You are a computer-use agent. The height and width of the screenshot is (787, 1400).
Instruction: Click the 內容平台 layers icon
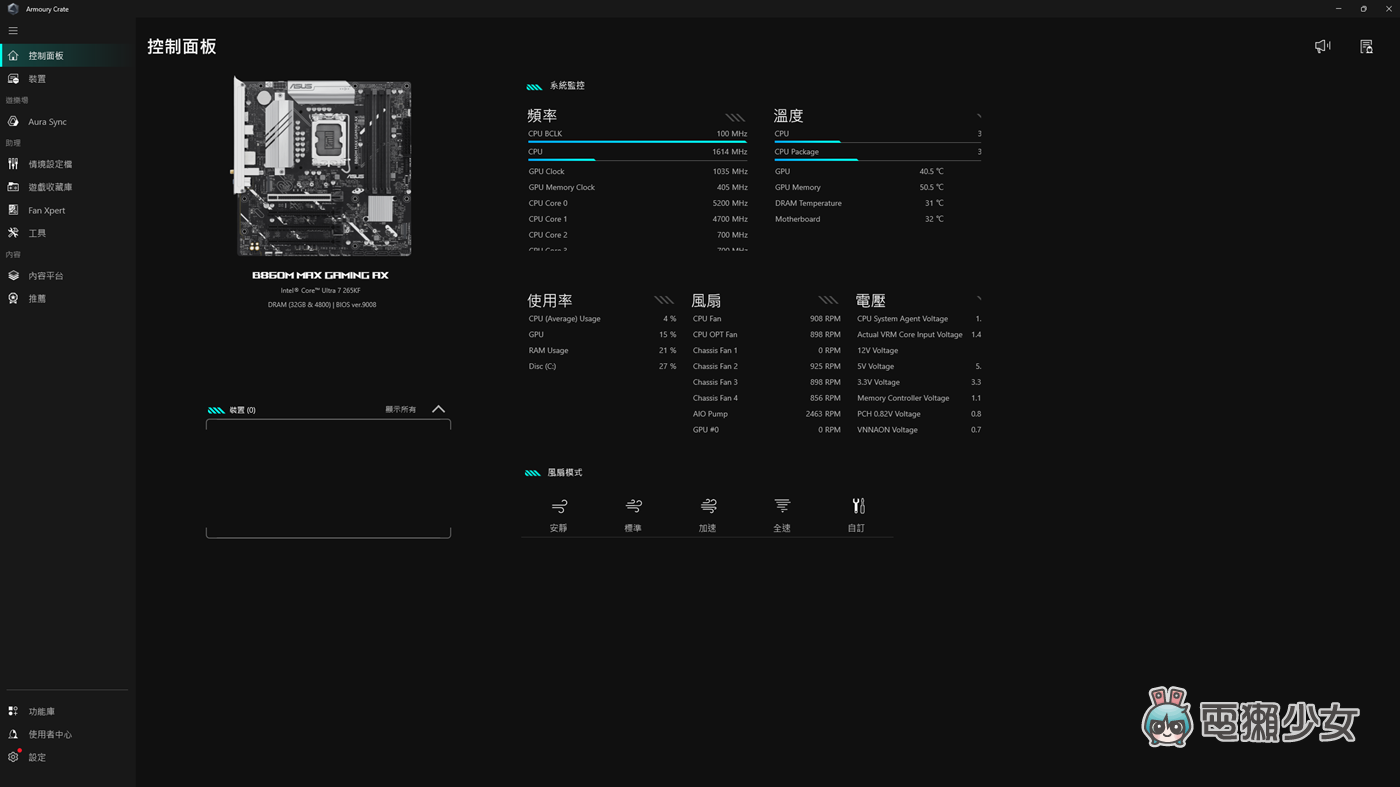click(13, 276)
